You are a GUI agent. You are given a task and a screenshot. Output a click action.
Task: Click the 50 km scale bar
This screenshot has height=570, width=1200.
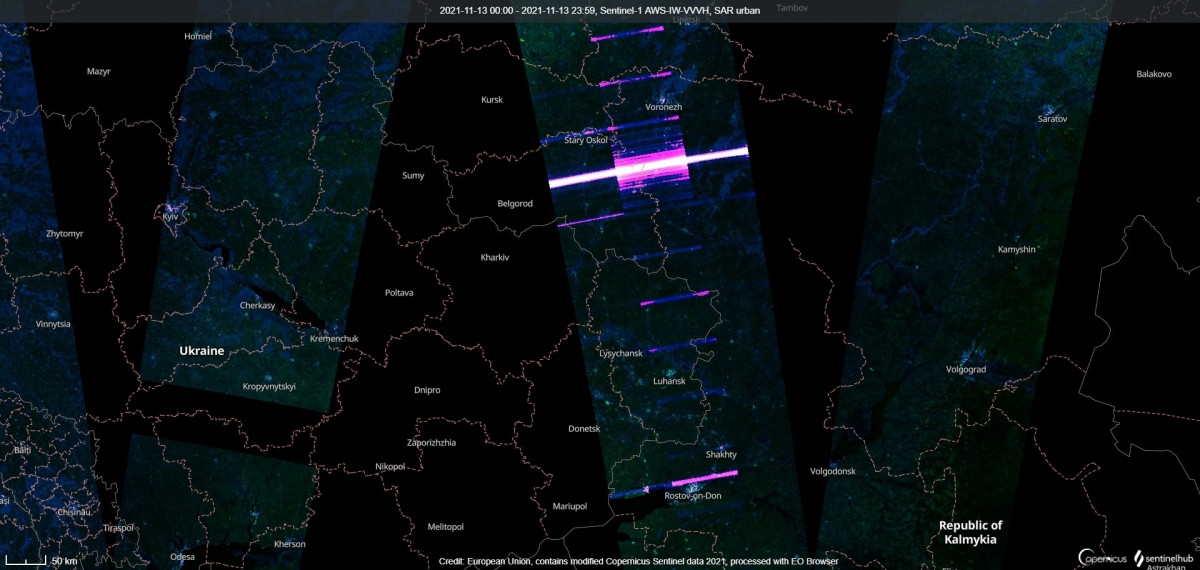[x=47, y=559]
